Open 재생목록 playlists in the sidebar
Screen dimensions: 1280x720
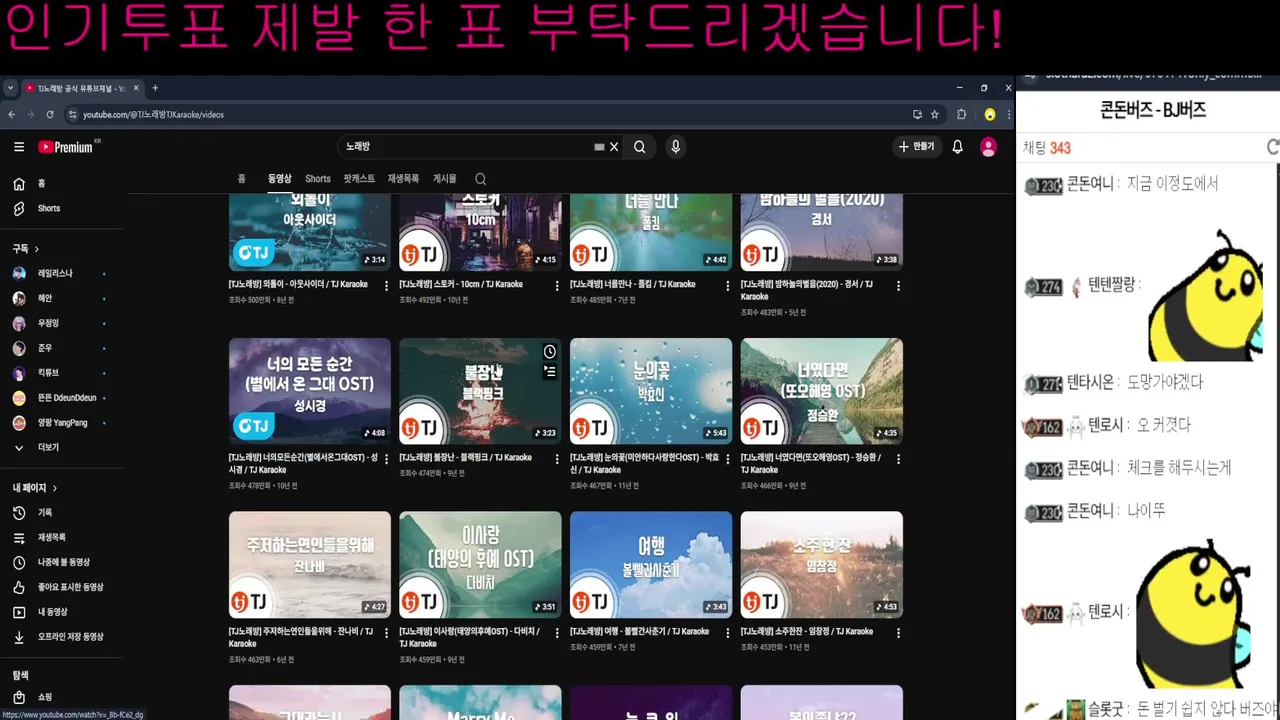[x=61, y=537]
